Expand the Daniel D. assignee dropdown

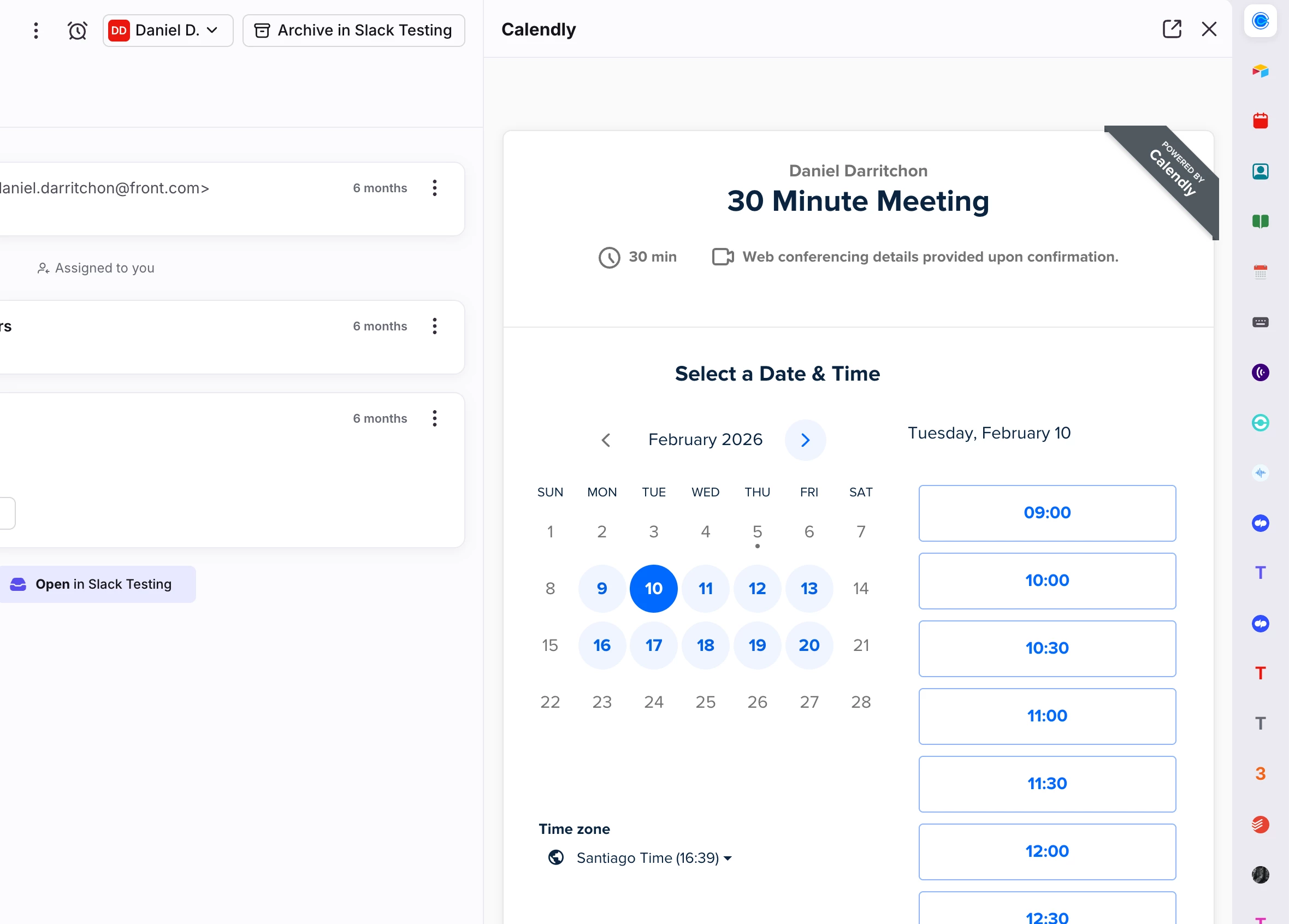tap(168, 30)
